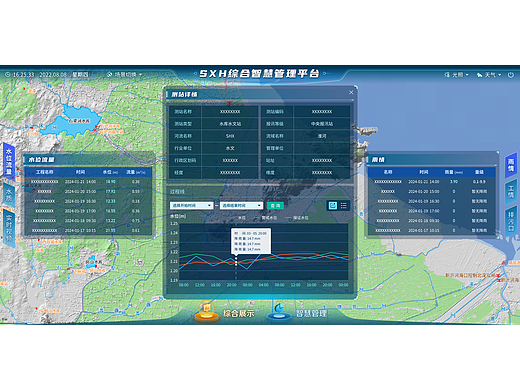Close the 测站详情 panel

pyautogui.click(x=351, y=92)
